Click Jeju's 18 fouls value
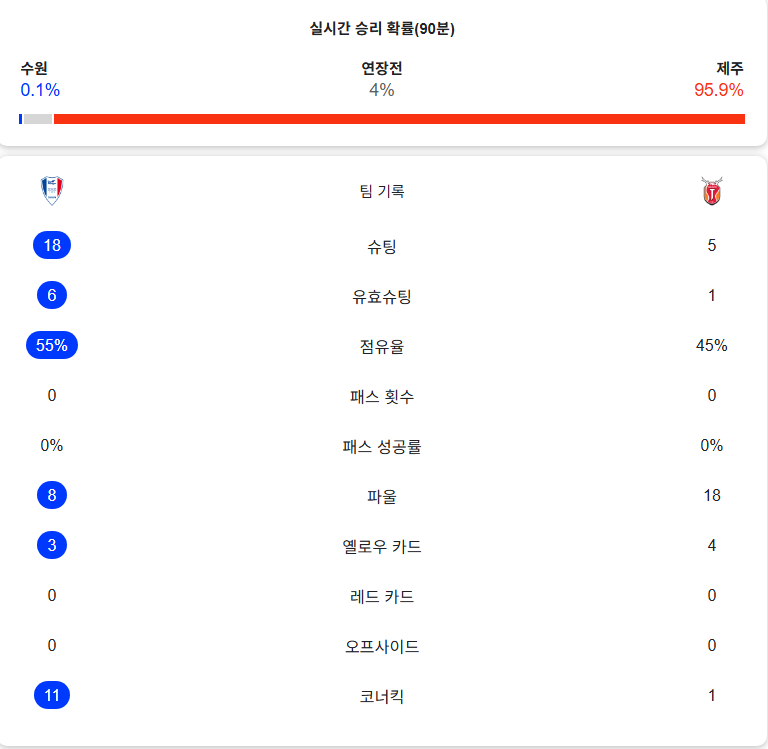768x749 pixels. coord(712,495)
